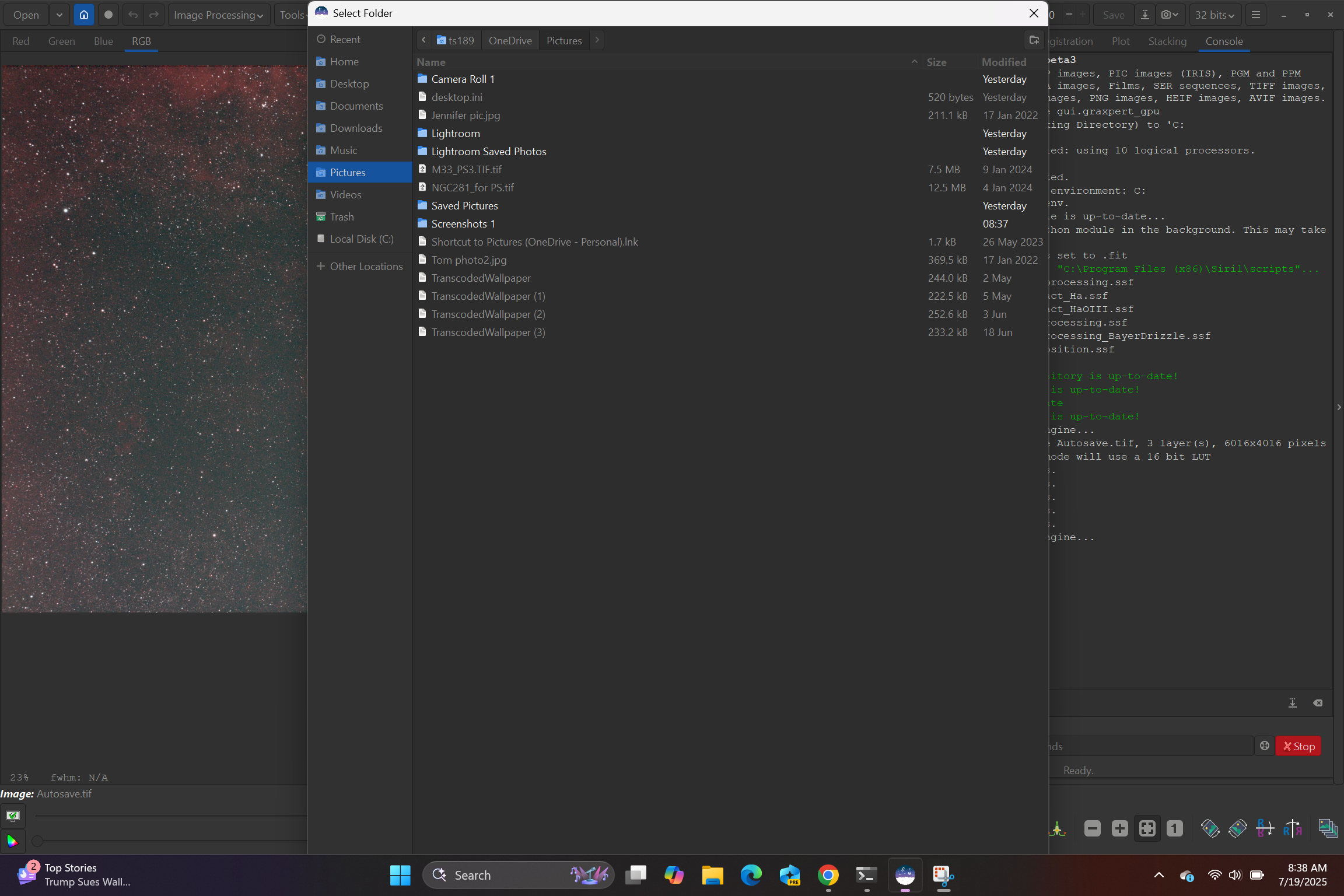Show hidden system tray icons
The height and width of the screenshot is (896, 1344).
coord(1159,875)
